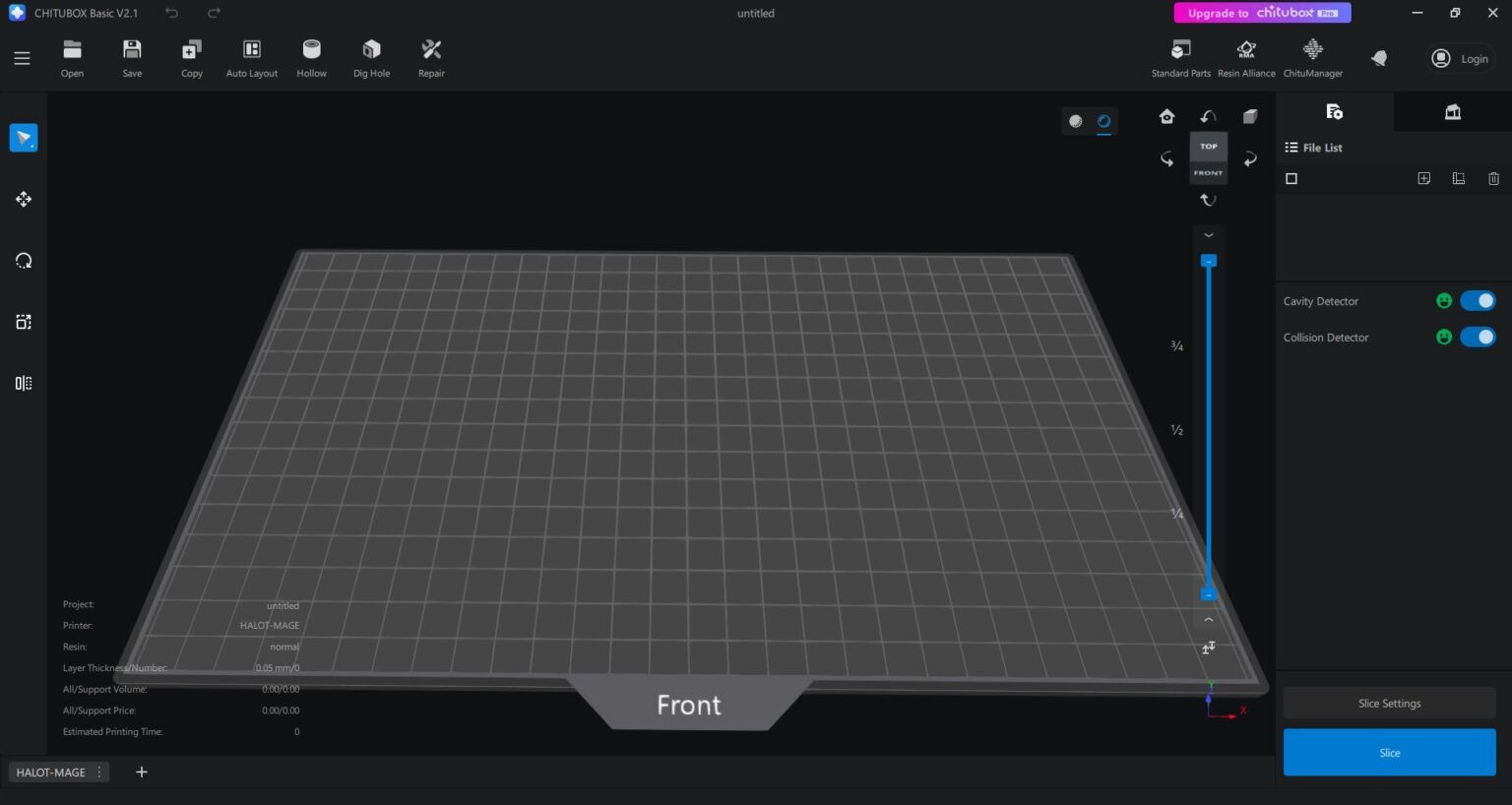Open the Dig Hole tool
The image size is (1512, 805).
pos(371,57)
